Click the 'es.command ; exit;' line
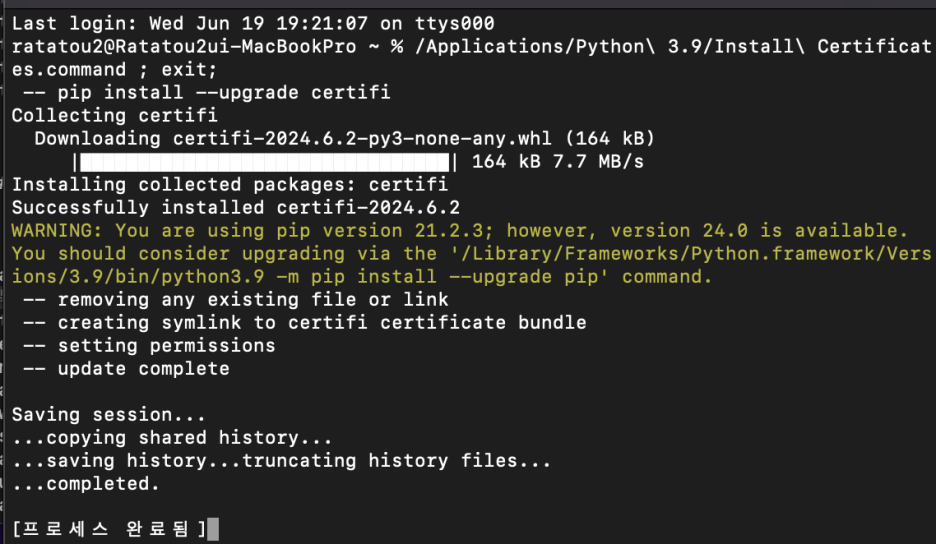Viewport: 936px width, 544px height. (115, 70)
